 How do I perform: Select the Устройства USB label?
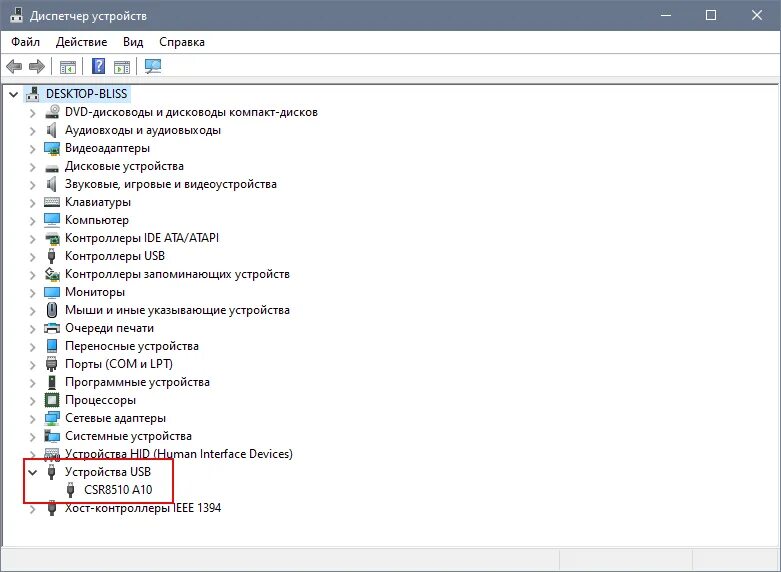[x=108, y=471]
